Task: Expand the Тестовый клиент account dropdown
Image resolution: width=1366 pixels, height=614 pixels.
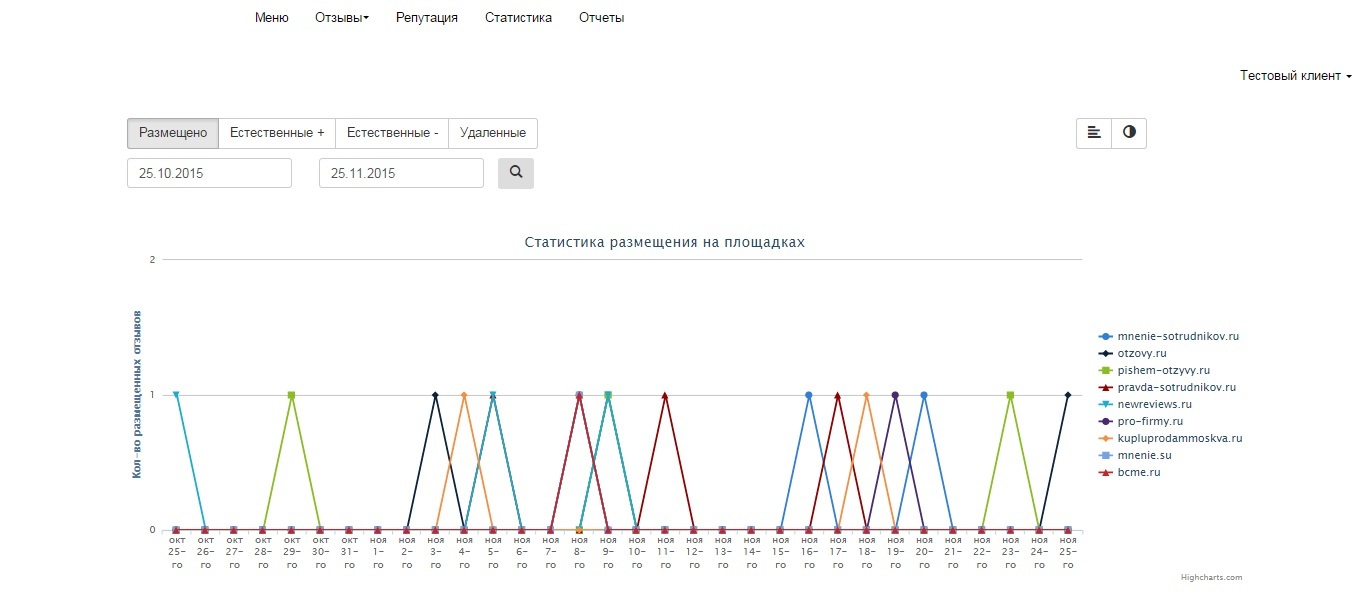Action: click(1296, 76)
